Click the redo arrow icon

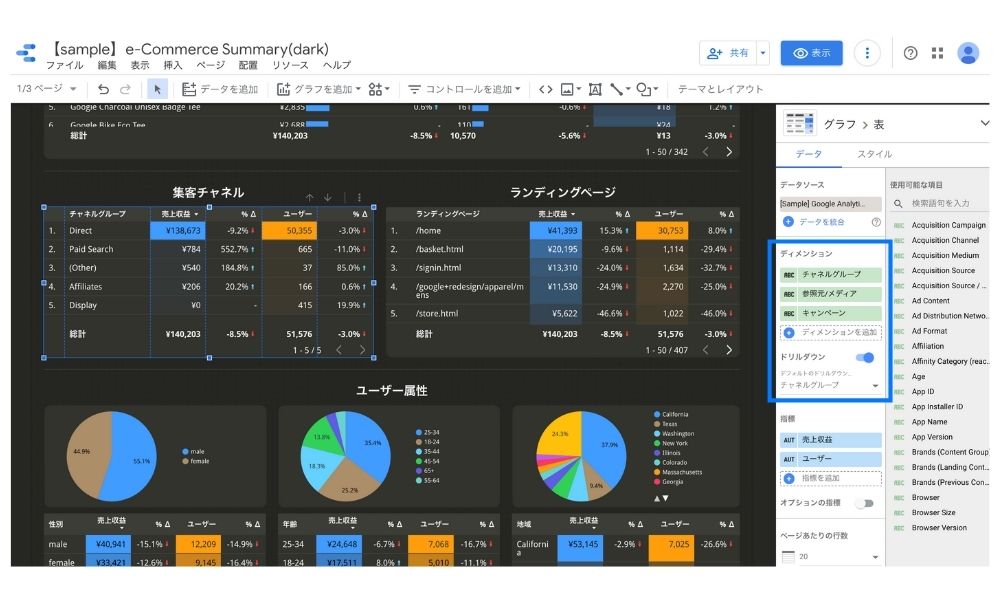coord(126,89)
